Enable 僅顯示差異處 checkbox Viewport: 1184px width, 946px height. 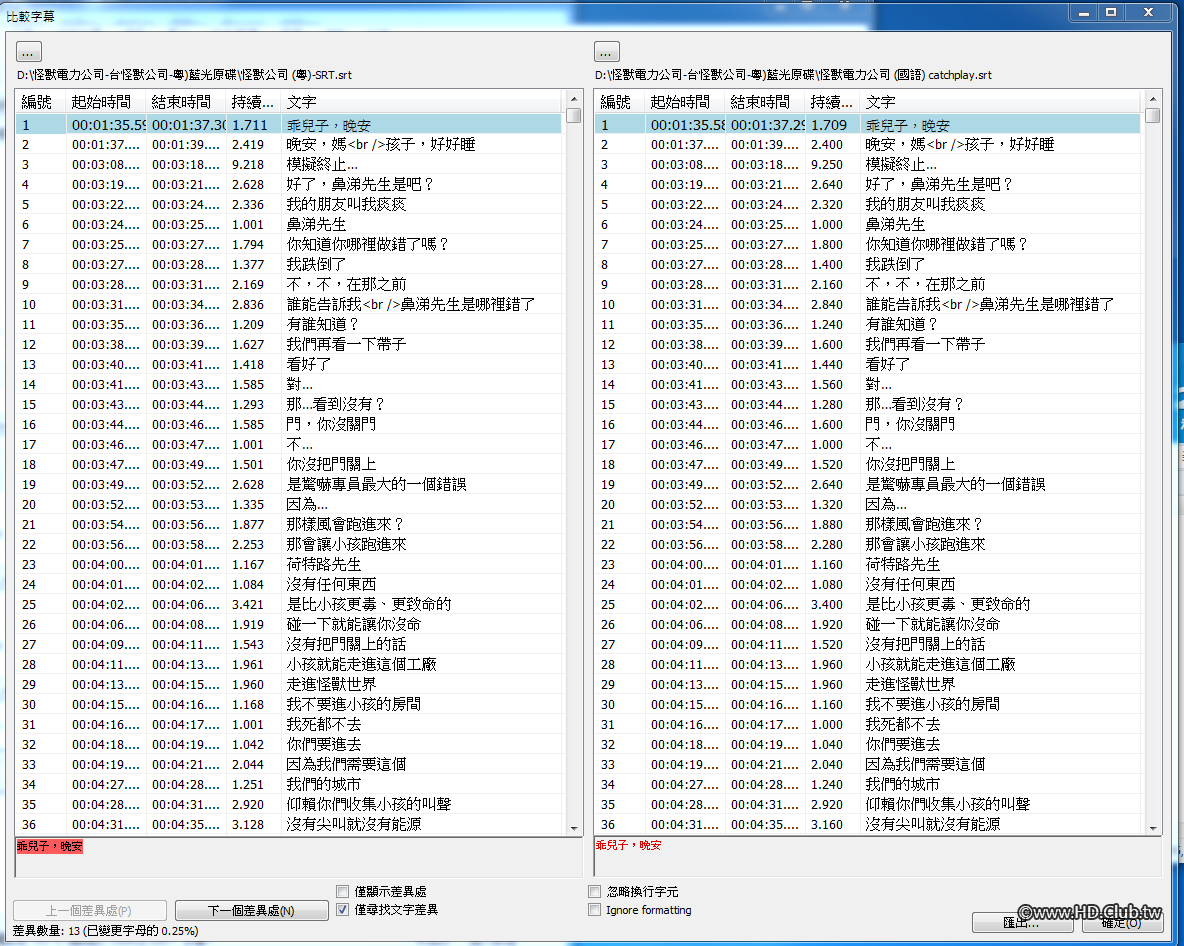343,890
